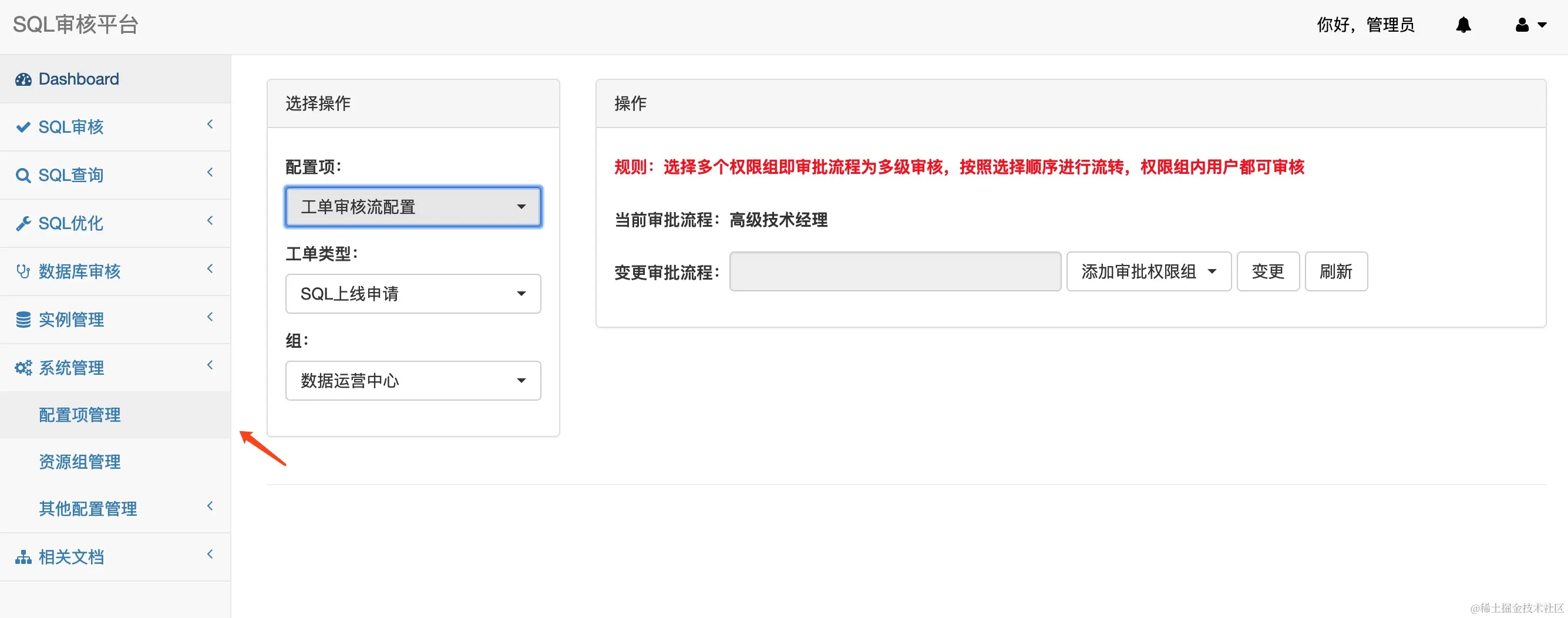
Task: Click the 相关文档 sitemap icon
Action: coord(23,556)
